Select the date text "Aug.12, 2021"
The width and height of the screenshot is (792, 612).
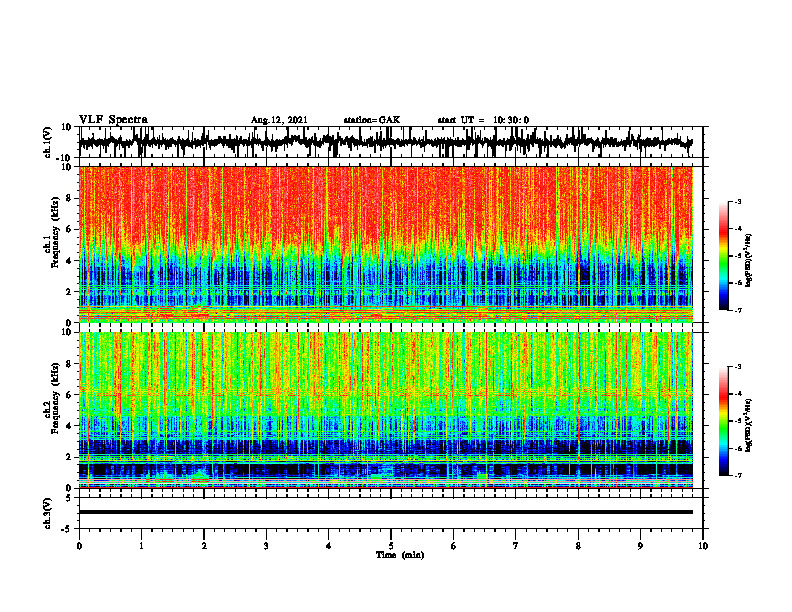click(x=279, y=120)
